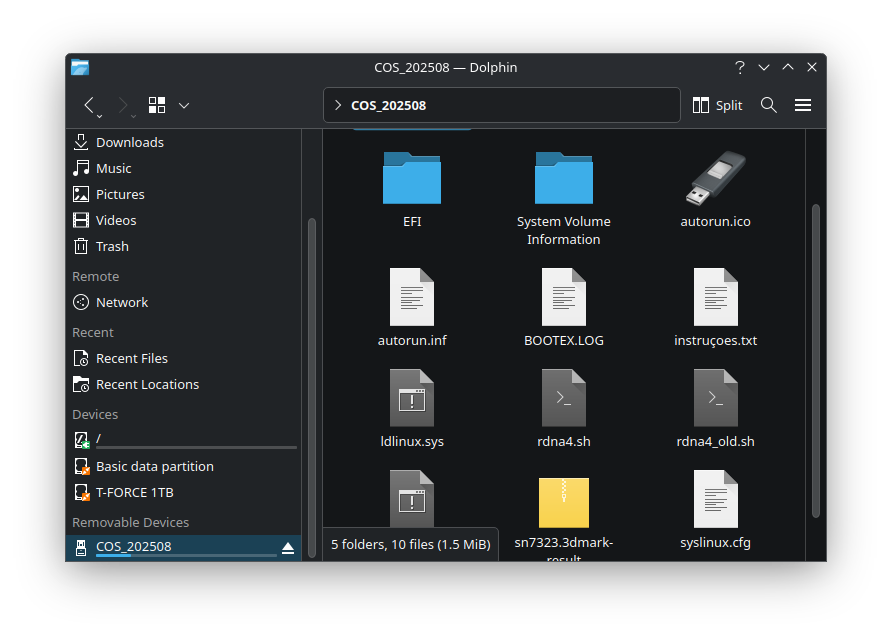Image resolution: width=892 pixels, height=639 pixels.
Task: Open the Dolphin window help question mark
Action: point(740,67)
